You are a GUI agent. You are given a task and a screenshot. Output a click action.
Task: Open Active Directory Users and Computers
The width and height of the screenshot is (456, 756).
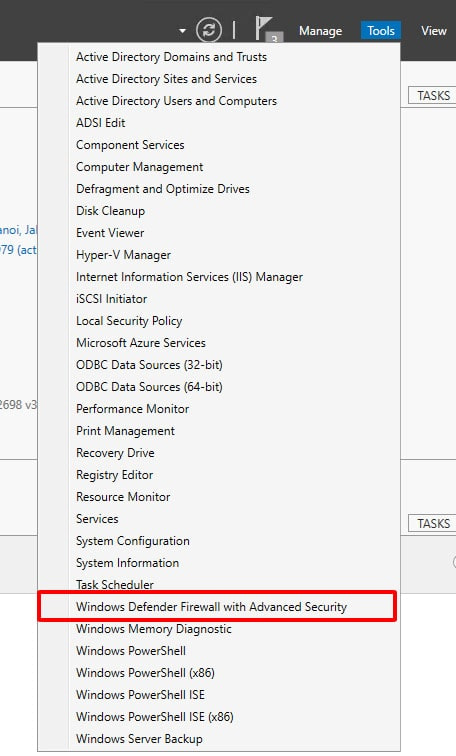pos(219,101)
